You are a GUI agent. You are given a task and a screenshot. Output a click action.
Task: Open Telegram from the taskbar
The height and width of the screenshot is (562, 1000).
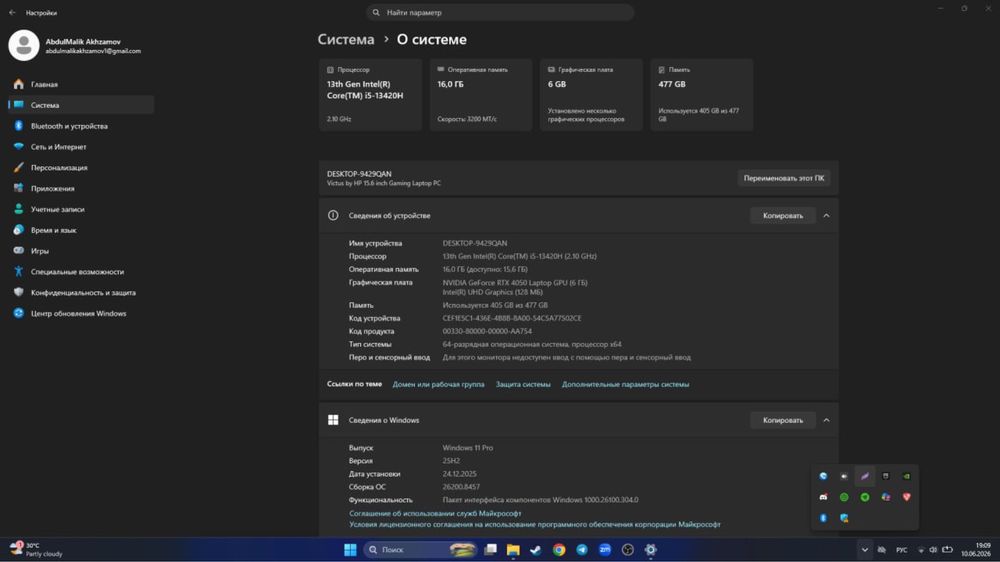tap(582, 549)
